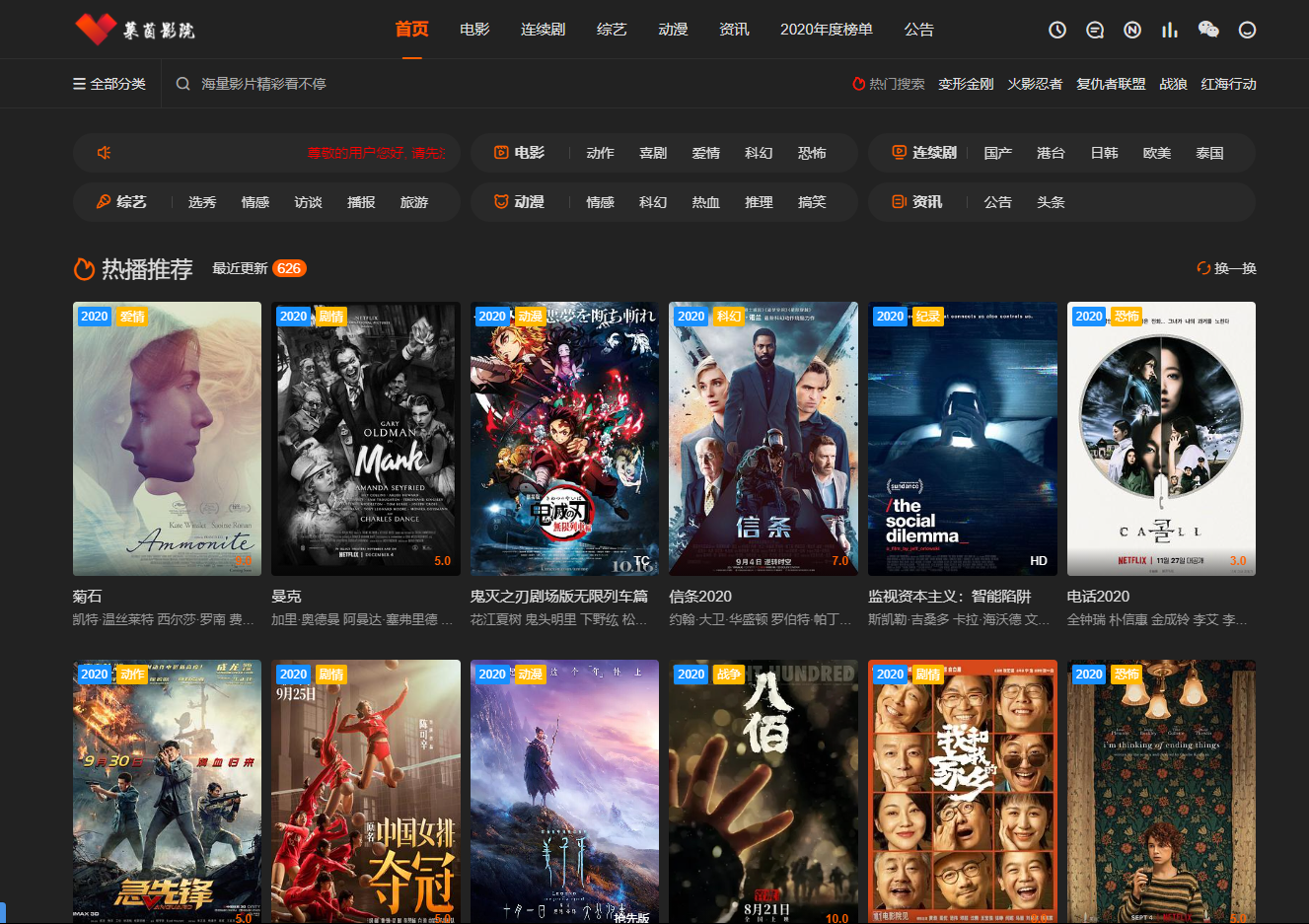Screen dimensions: 1309x924
Task: Open the message chat icon in header
Action: 1095,30
